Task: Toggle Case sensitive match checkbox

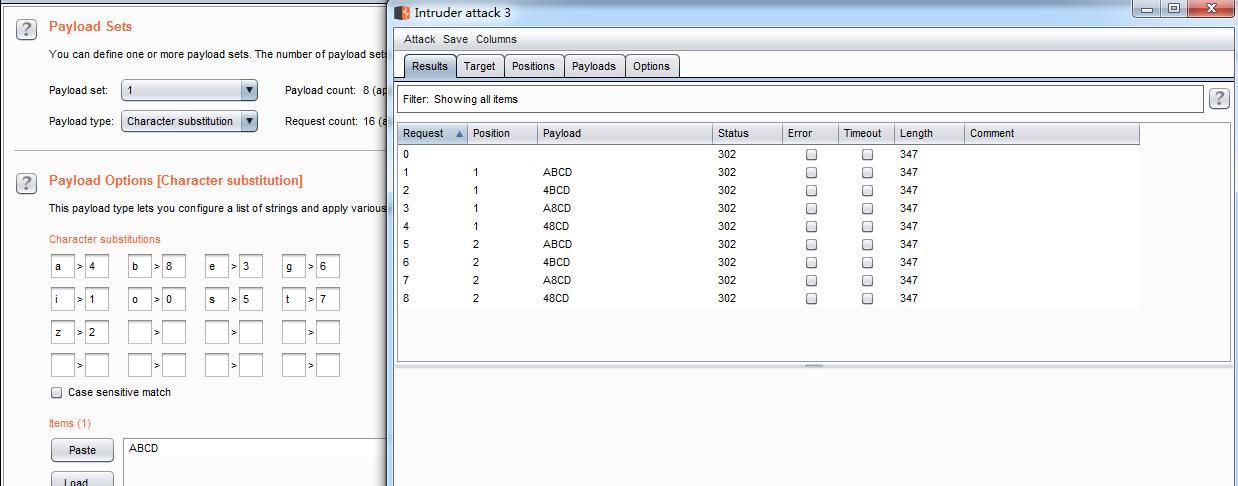Action: pos(57,393)
